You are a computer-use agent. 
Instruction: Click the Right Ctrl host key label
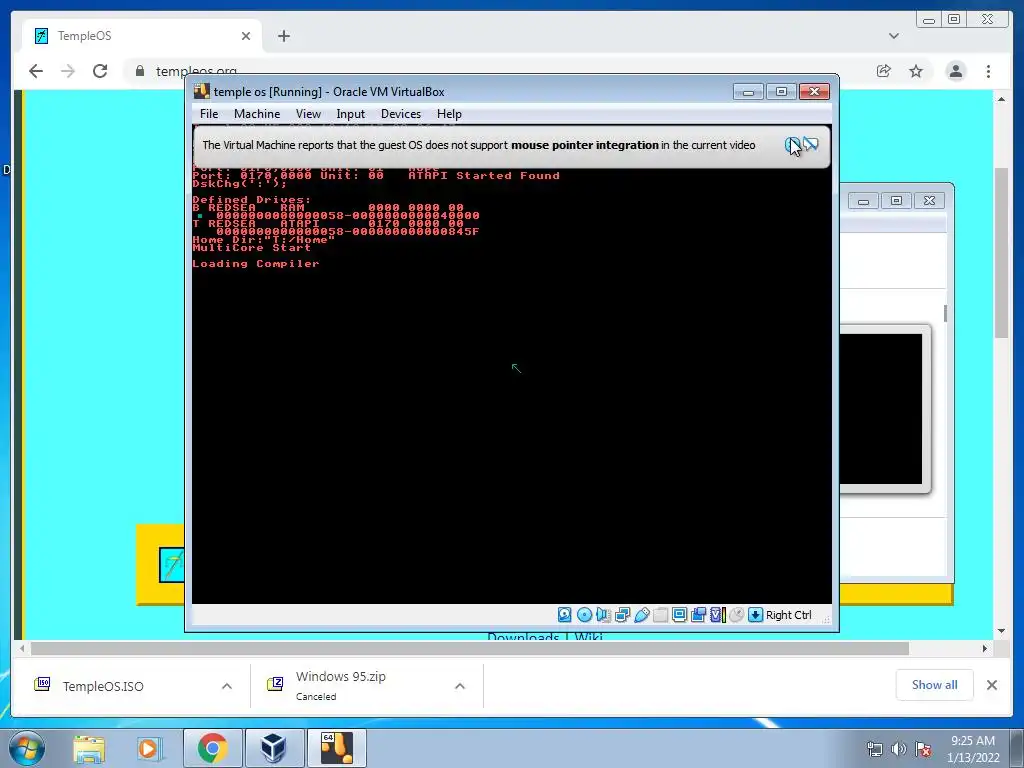coord(789,615)
